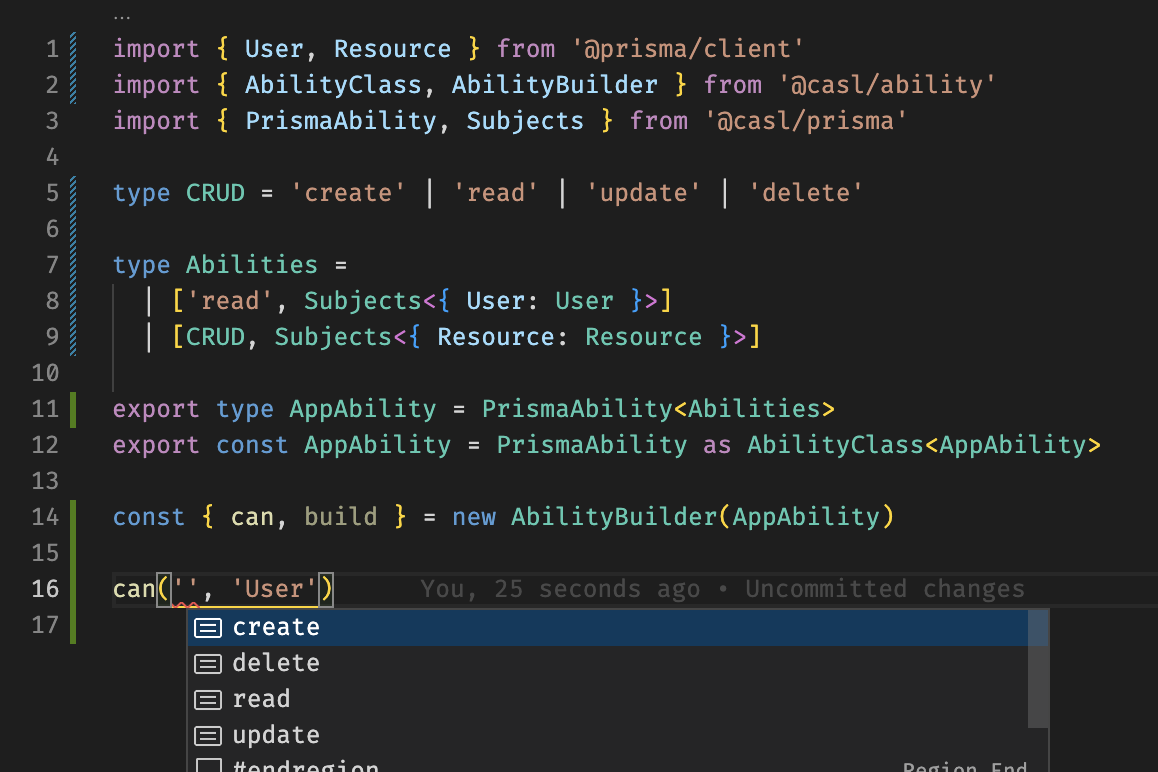Viewport: 1158px width, 772px height.
Task: Select 'delete' in the suggestion menu
Action: point(276,663)
